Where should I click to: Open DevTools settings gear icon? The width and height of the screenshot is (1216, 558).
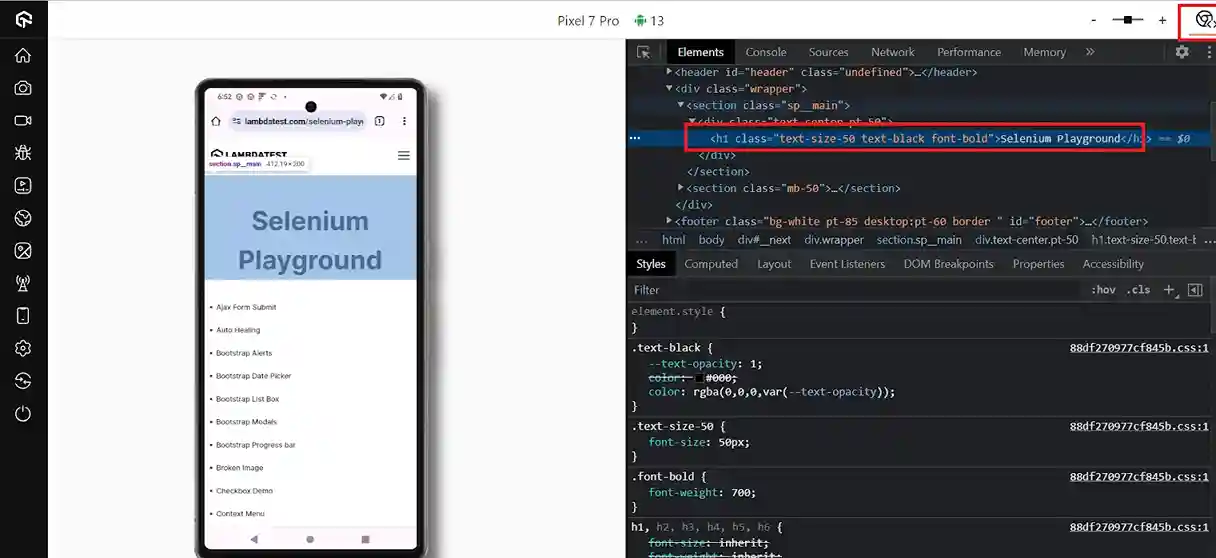(1182, 52)
